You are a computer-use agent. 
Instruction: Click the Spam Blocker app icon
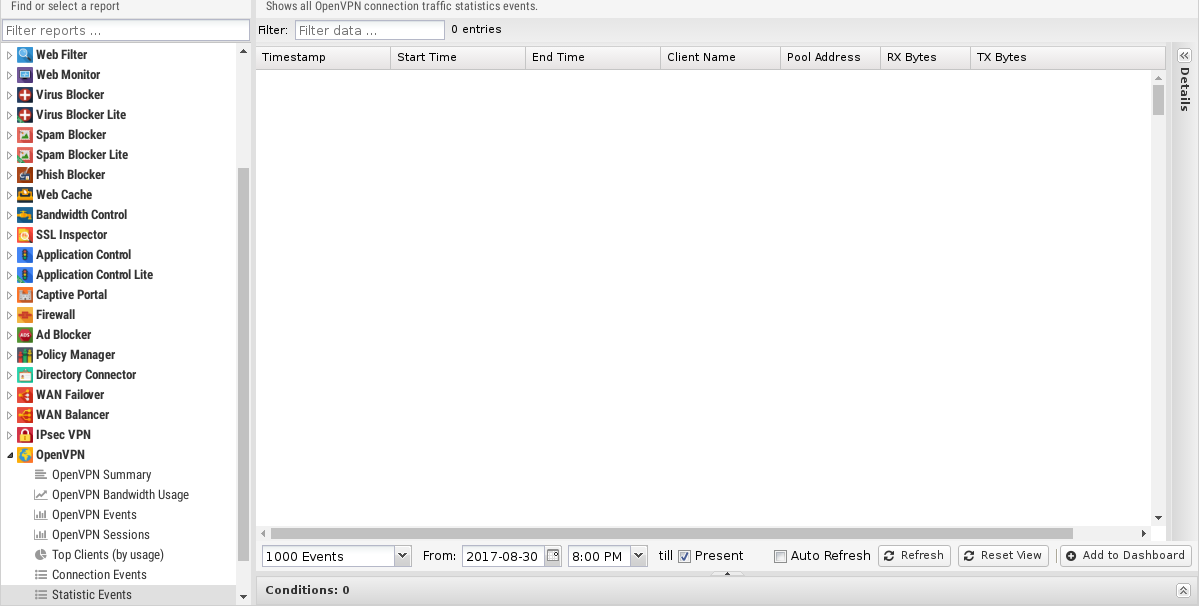pyautogui.click(x=24, y=134)
